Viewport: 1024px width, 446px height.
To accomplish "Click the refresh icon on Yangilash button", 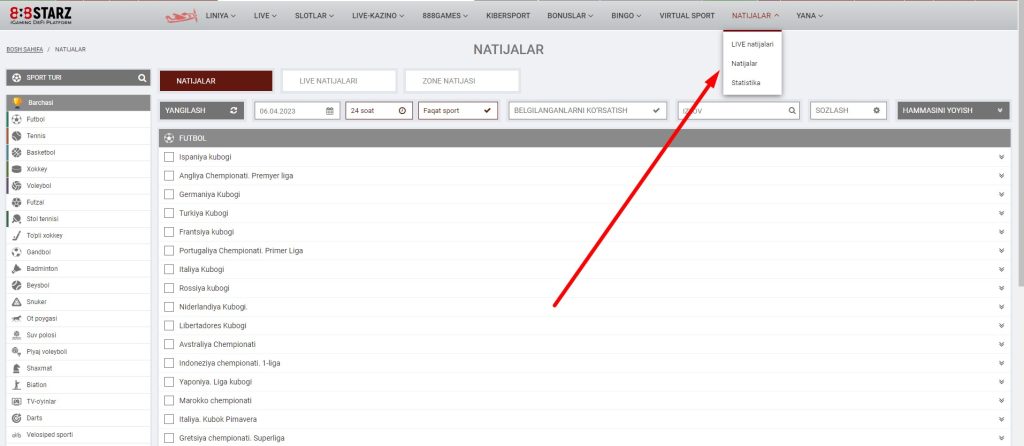I will coord(234,111).
